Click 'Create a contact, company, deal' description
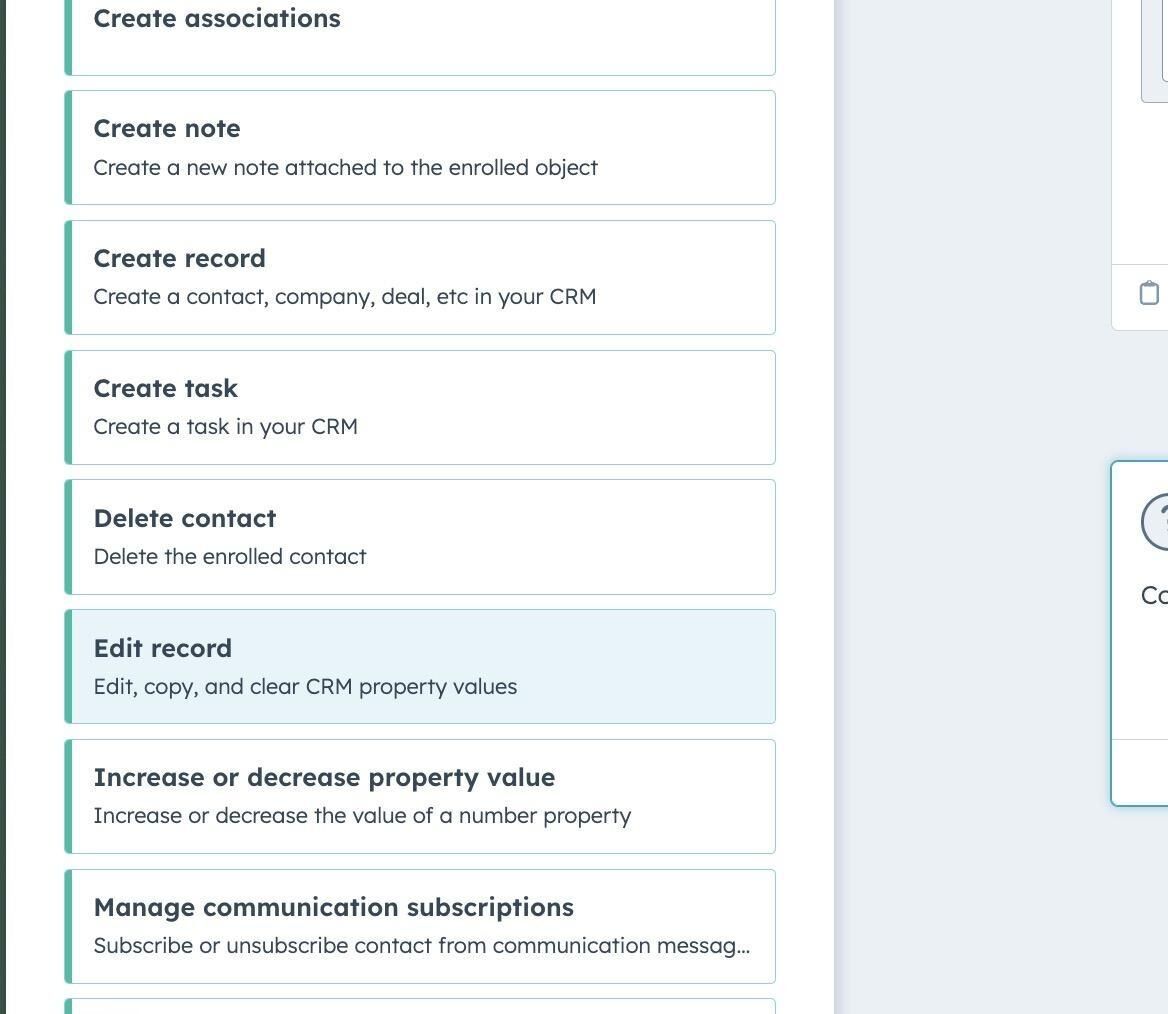Viewport: 1168px width, 1014px height. point(344,297)
